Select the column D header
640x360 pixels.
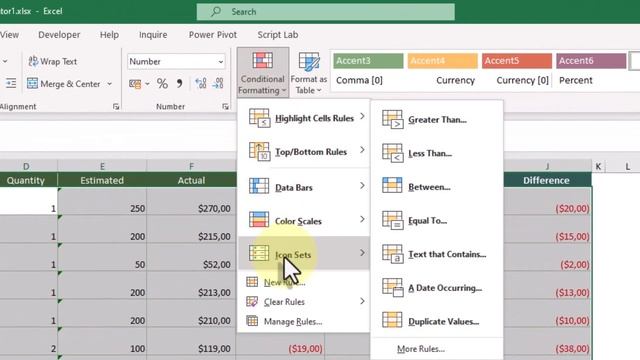(x=26, y=166)
